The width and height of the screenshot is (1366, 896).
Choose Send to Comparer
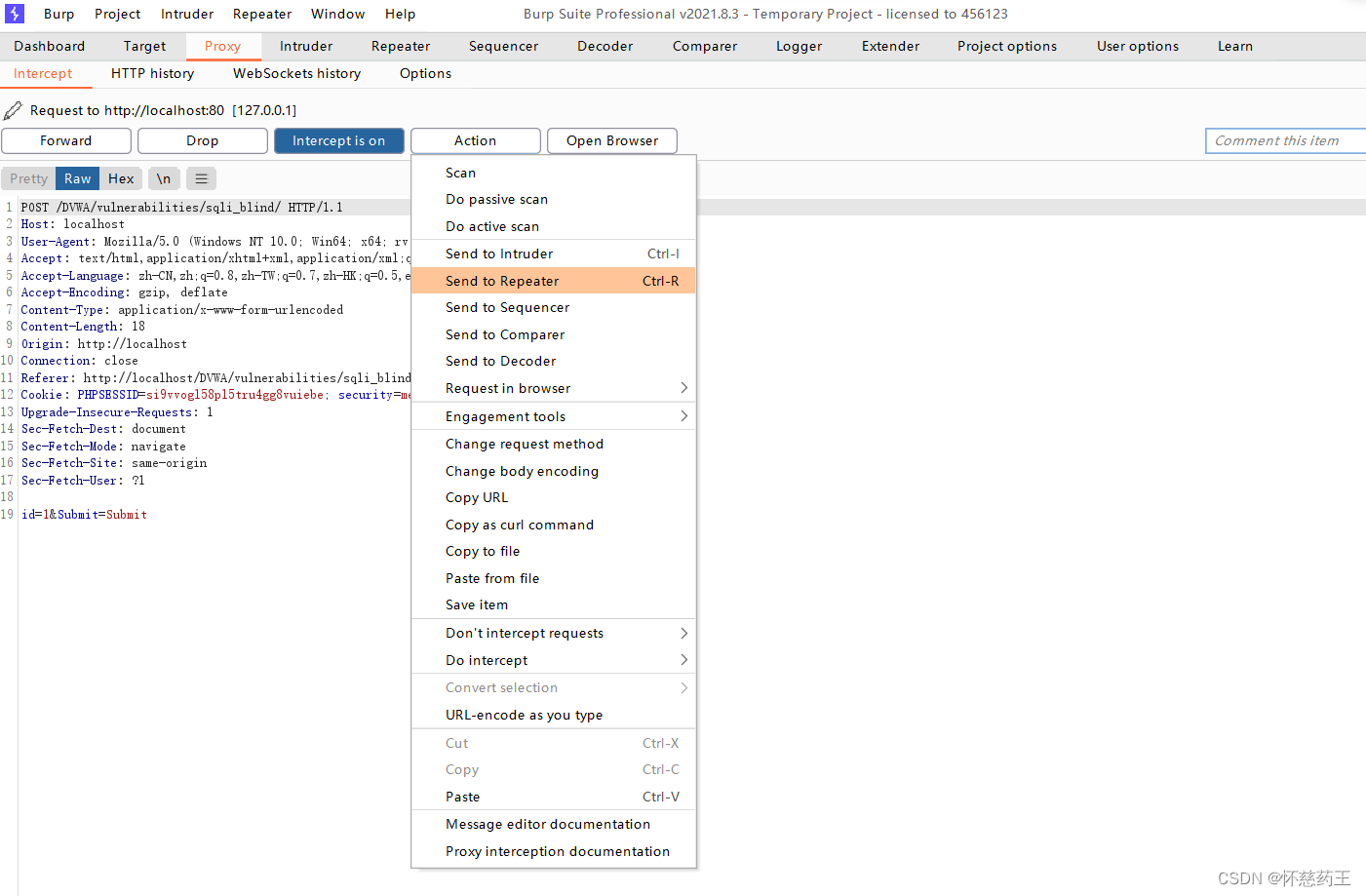[x=554, y=334]
